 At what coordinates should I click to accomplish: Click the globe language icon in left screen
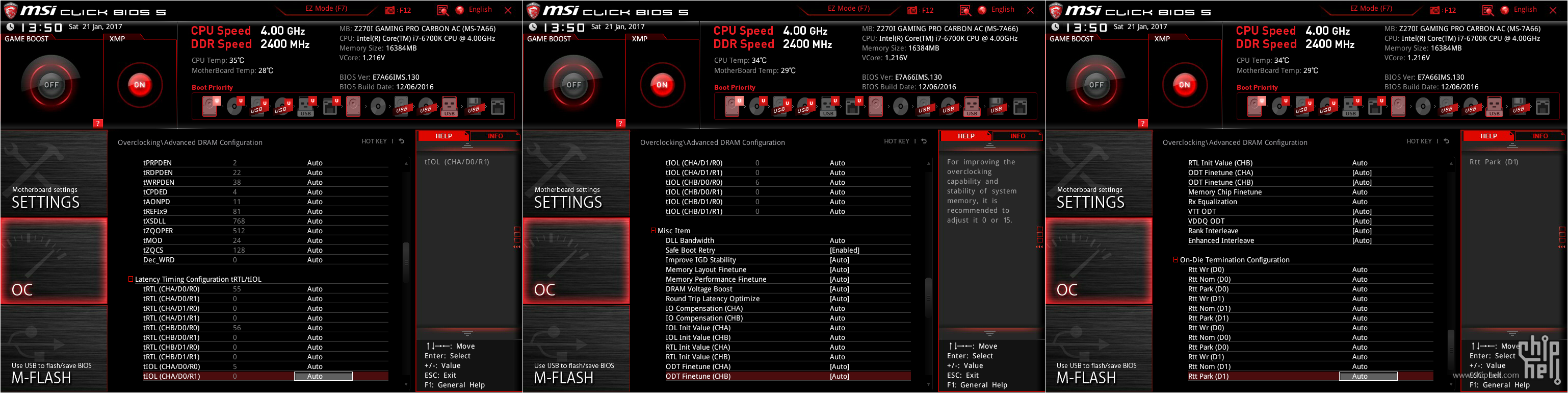pyautogui.click(x=460, y=10)
